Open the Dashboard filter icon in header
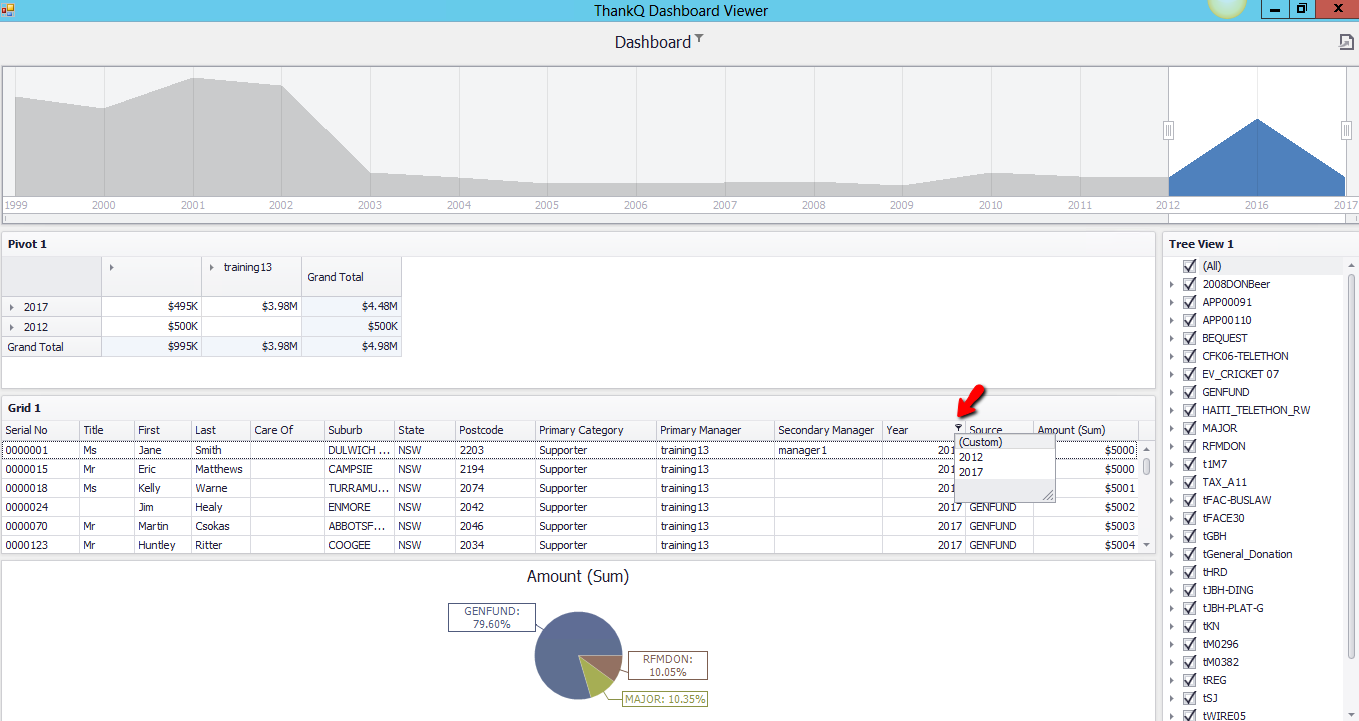Screen dimensions: 1359x721 click(699, 39)
